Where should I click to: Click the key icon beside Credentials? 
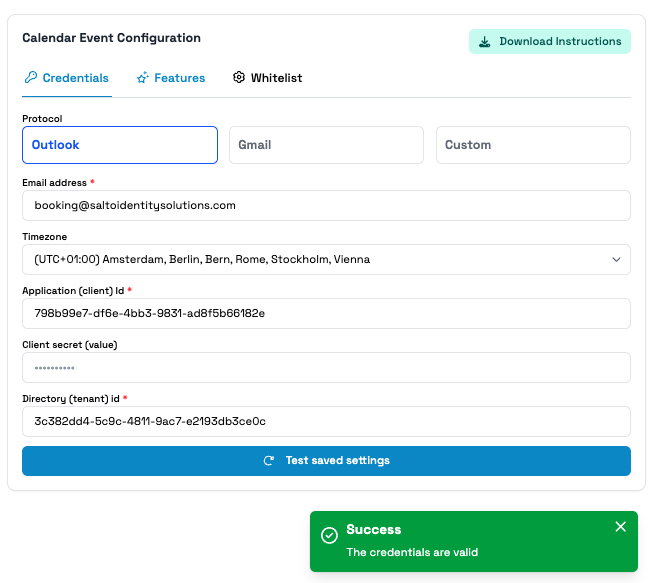31,78
